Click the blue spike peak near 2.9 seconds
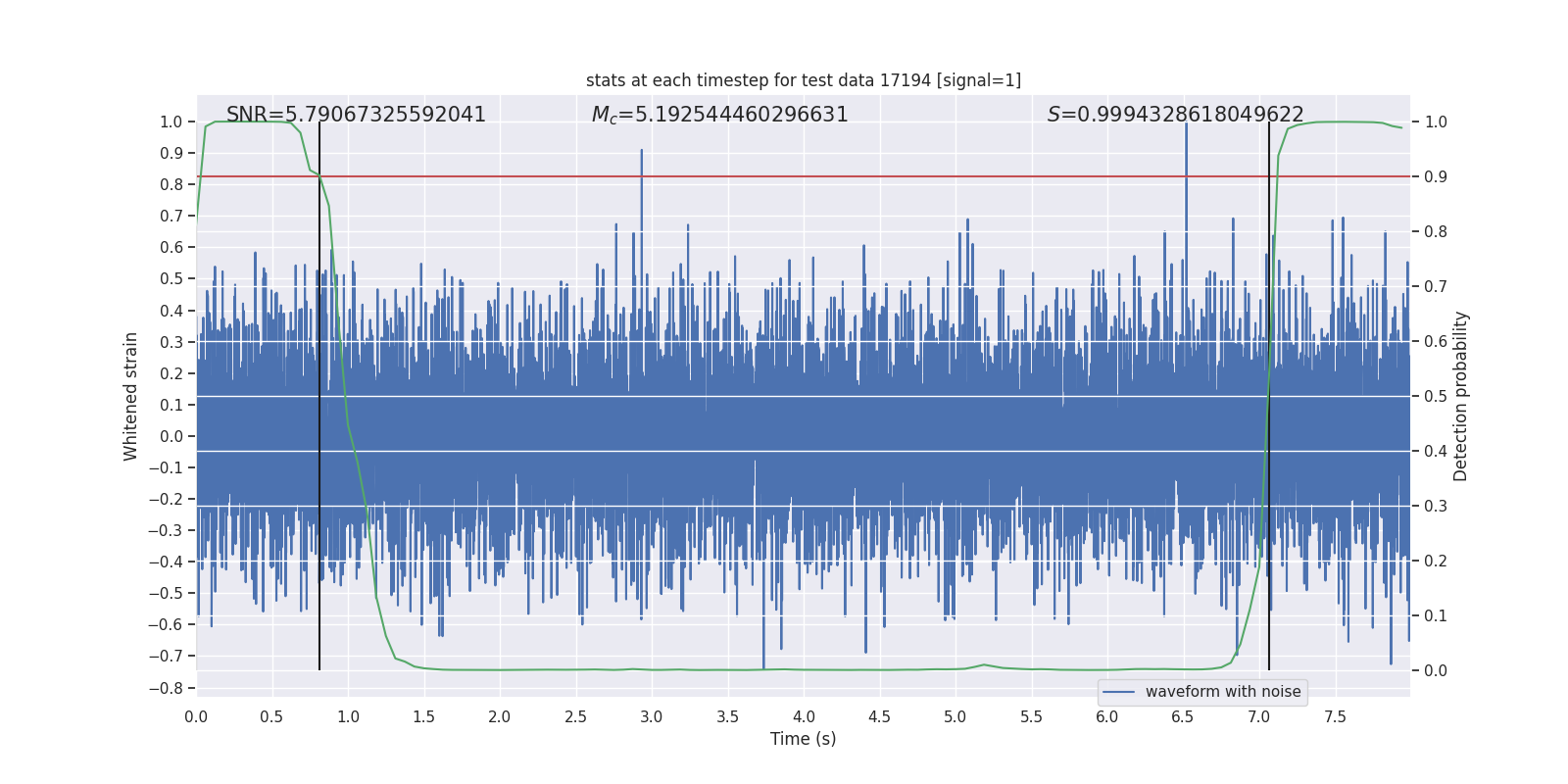The image size is (1568, 784). click(x=642, y=153)
